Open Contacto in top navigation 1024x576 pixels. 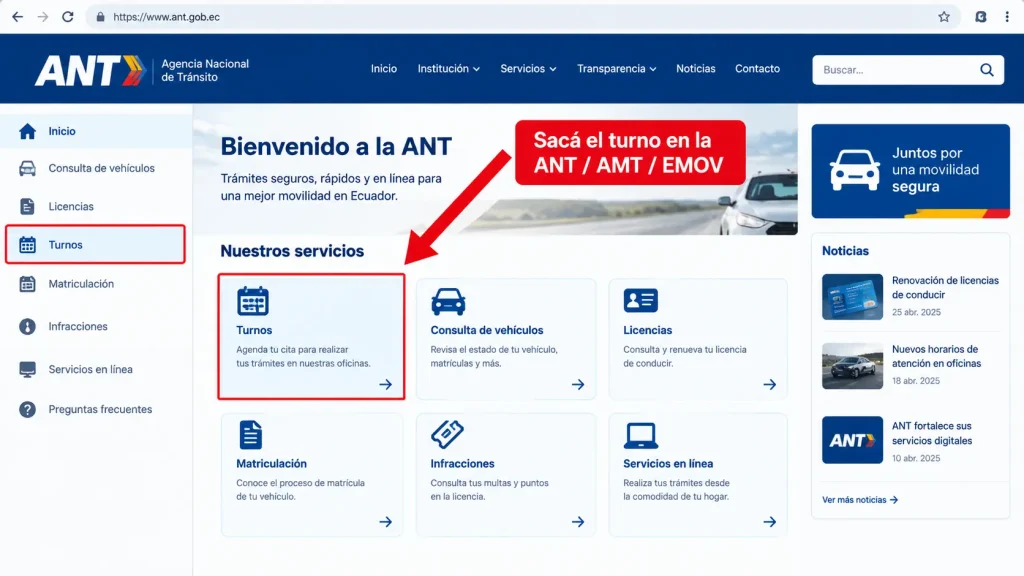click(758, 69)
